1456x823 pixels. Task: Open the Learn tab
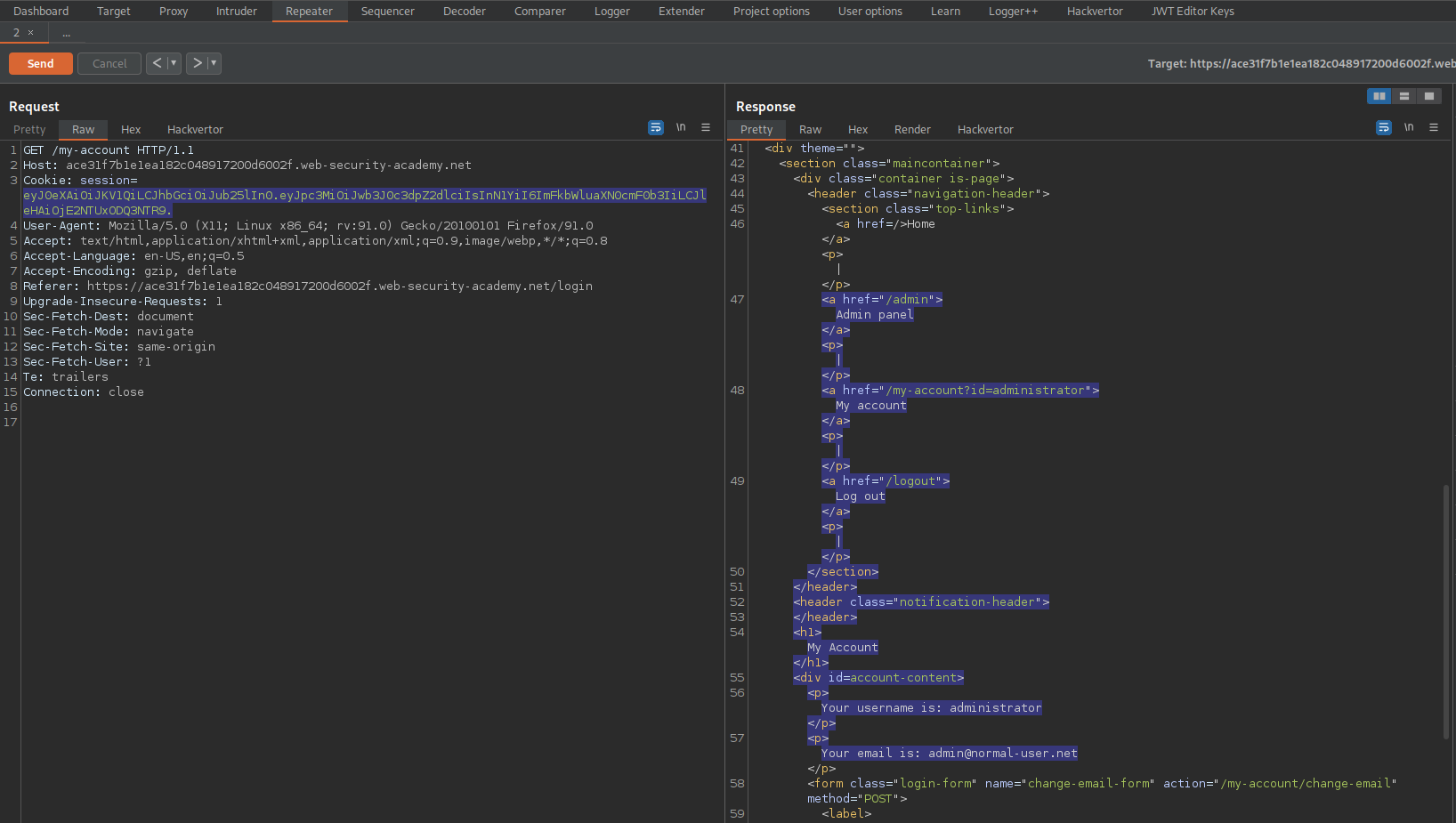point(945,12)
